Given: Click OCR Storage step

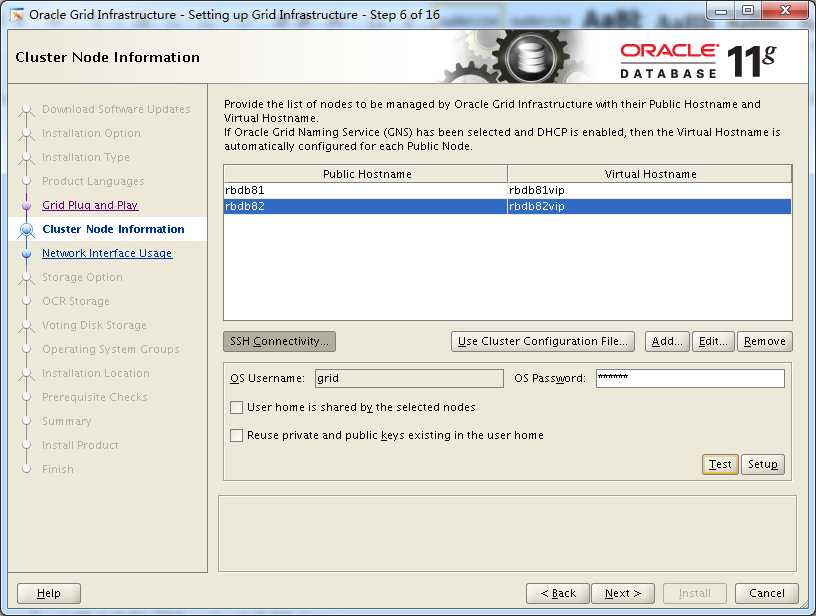Looking at the screenshot, I should [x=76, y=301].
